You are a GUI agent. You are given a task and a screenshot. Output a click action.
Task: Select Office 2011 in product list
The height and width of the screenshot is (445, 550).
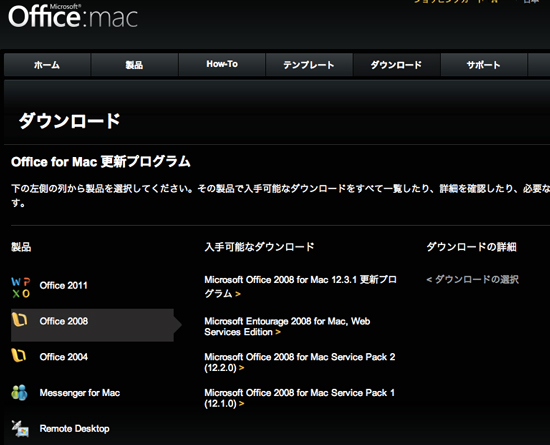point(63,285)
